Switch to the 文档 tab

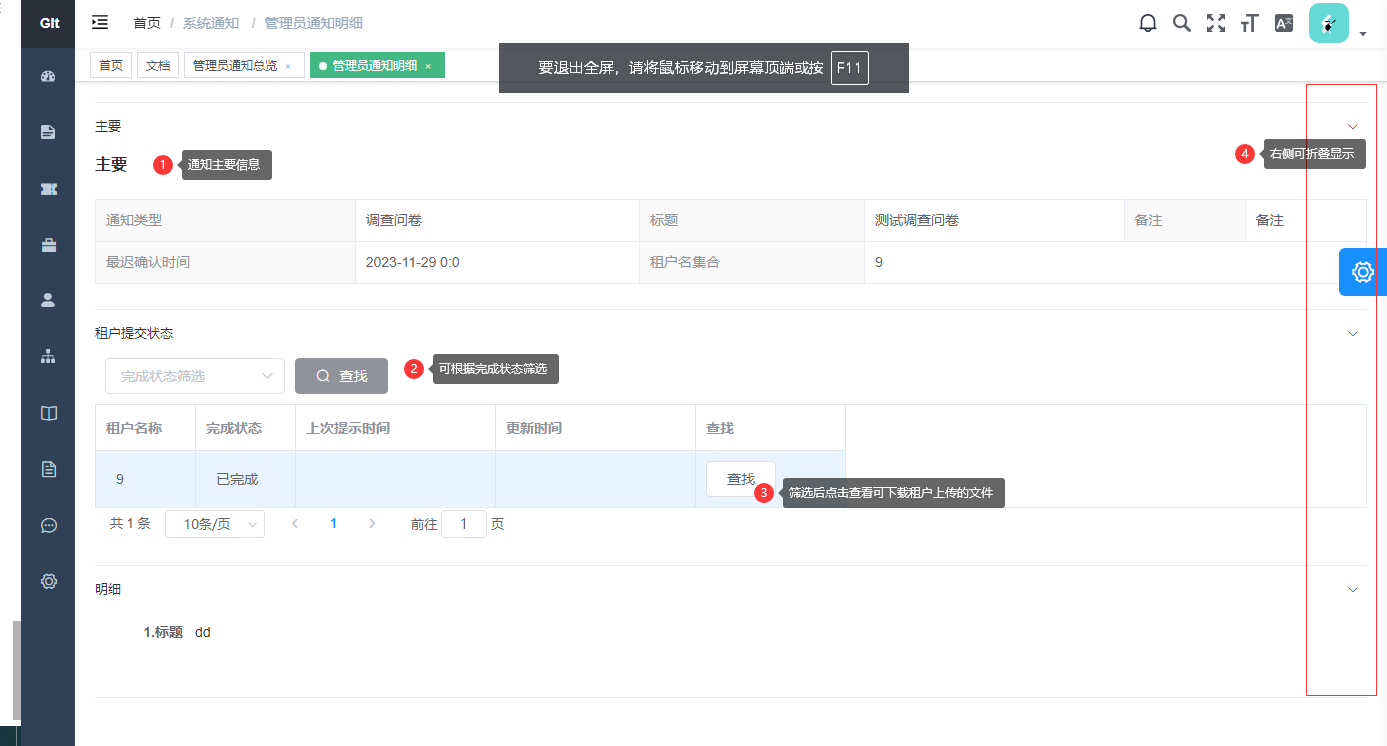[x=158, y=66]
